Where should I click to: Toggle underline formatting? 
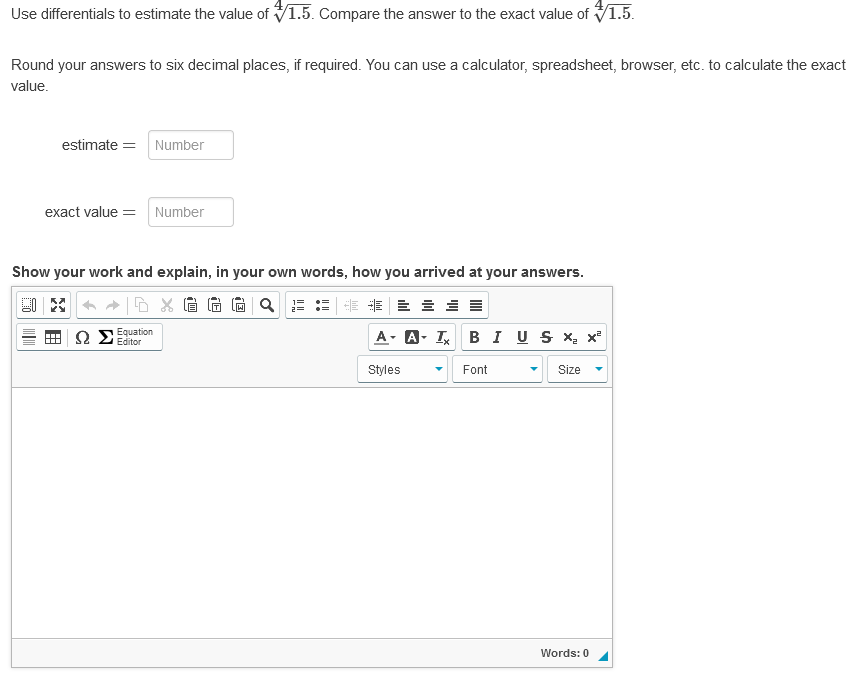522,337
